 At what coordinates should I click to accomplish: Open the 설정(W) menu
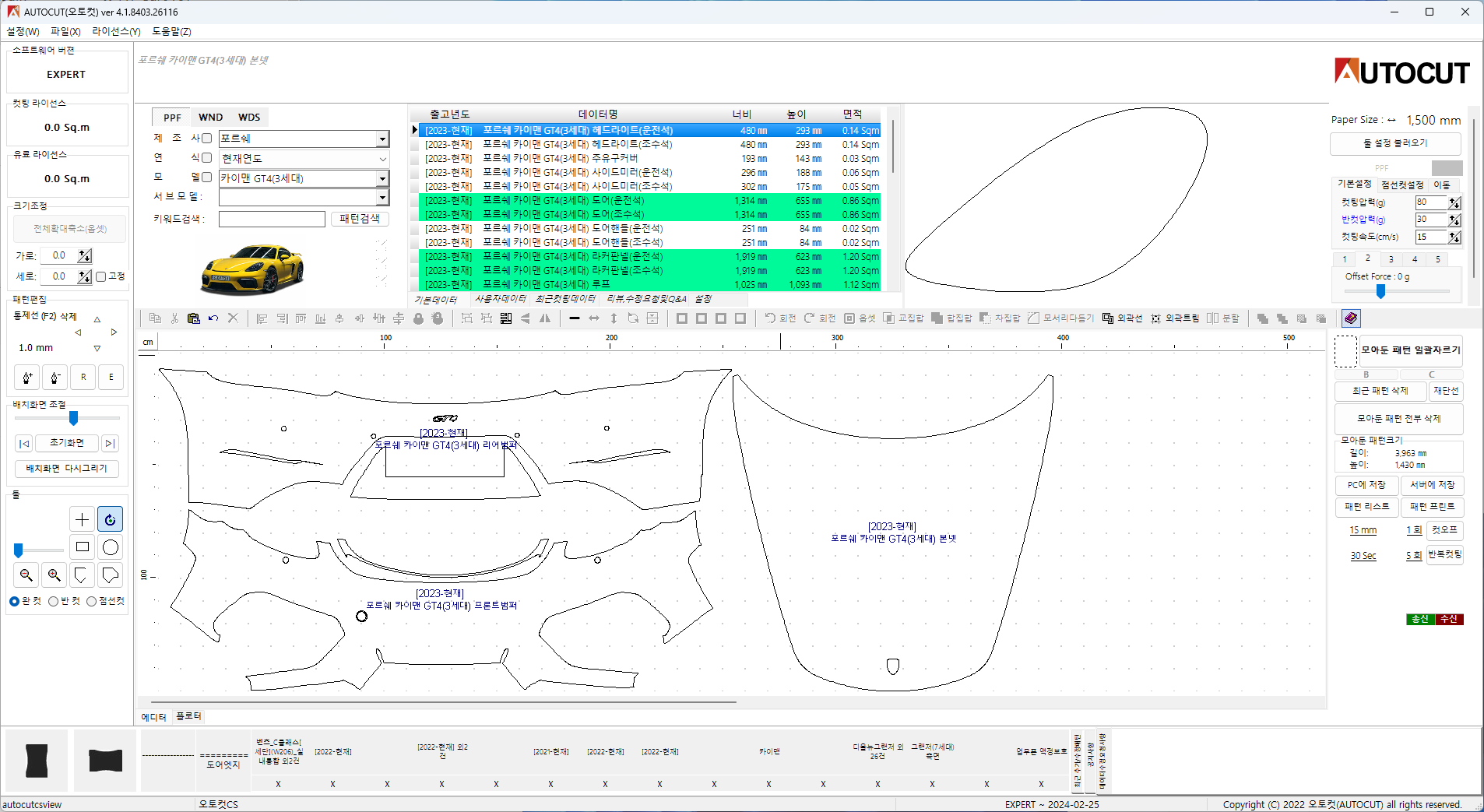pyautogui.click(x=23, y=31)
